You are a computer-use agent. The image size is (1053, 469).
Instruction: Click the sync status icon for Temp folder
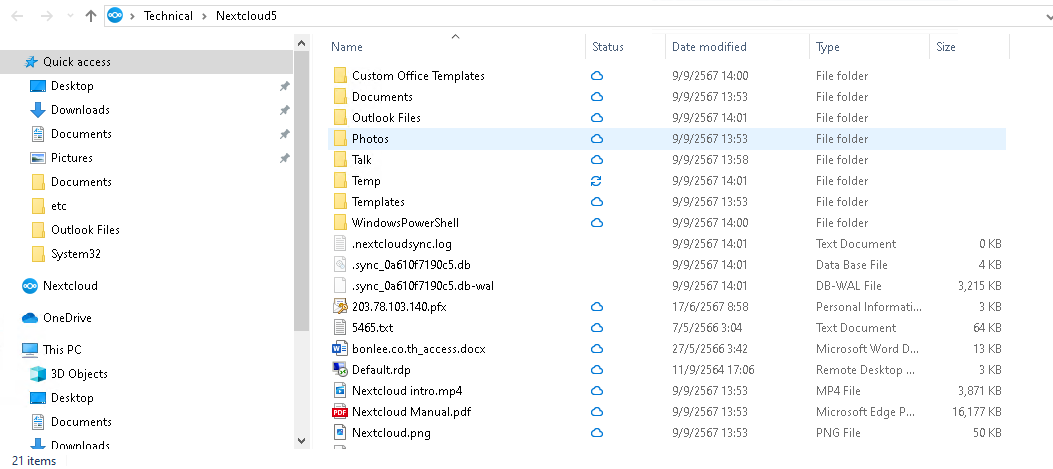click(597, 181)
